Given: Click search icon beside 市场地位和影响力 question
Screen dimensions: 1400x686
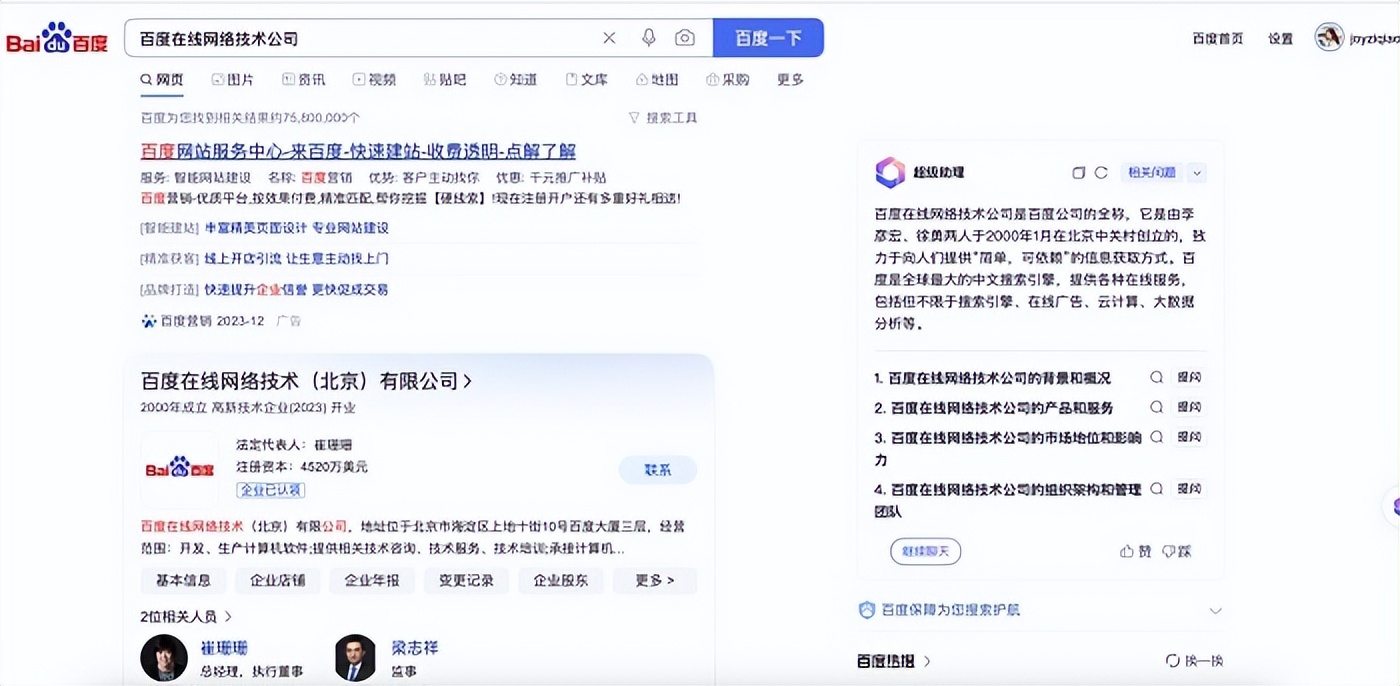Looking at the screenshot, I should pyautogui.click(x=1157, y=437).
